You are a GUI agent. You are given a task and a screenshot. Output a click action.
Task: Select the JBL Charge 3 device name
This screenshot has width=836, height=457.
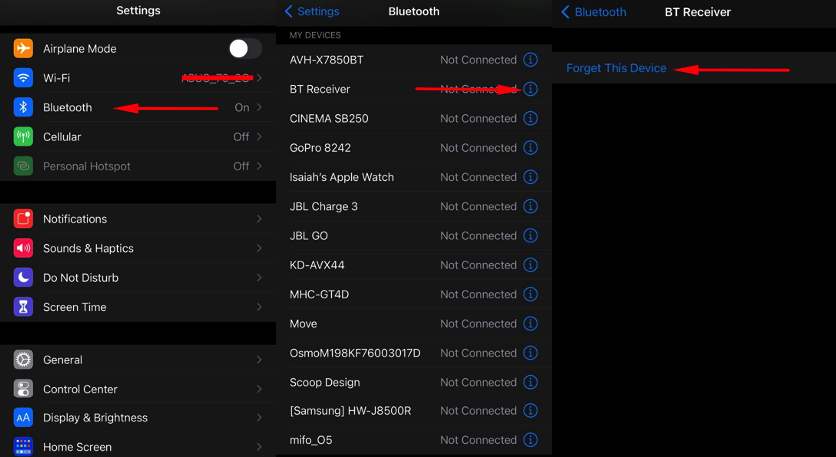tap(324, 206)
